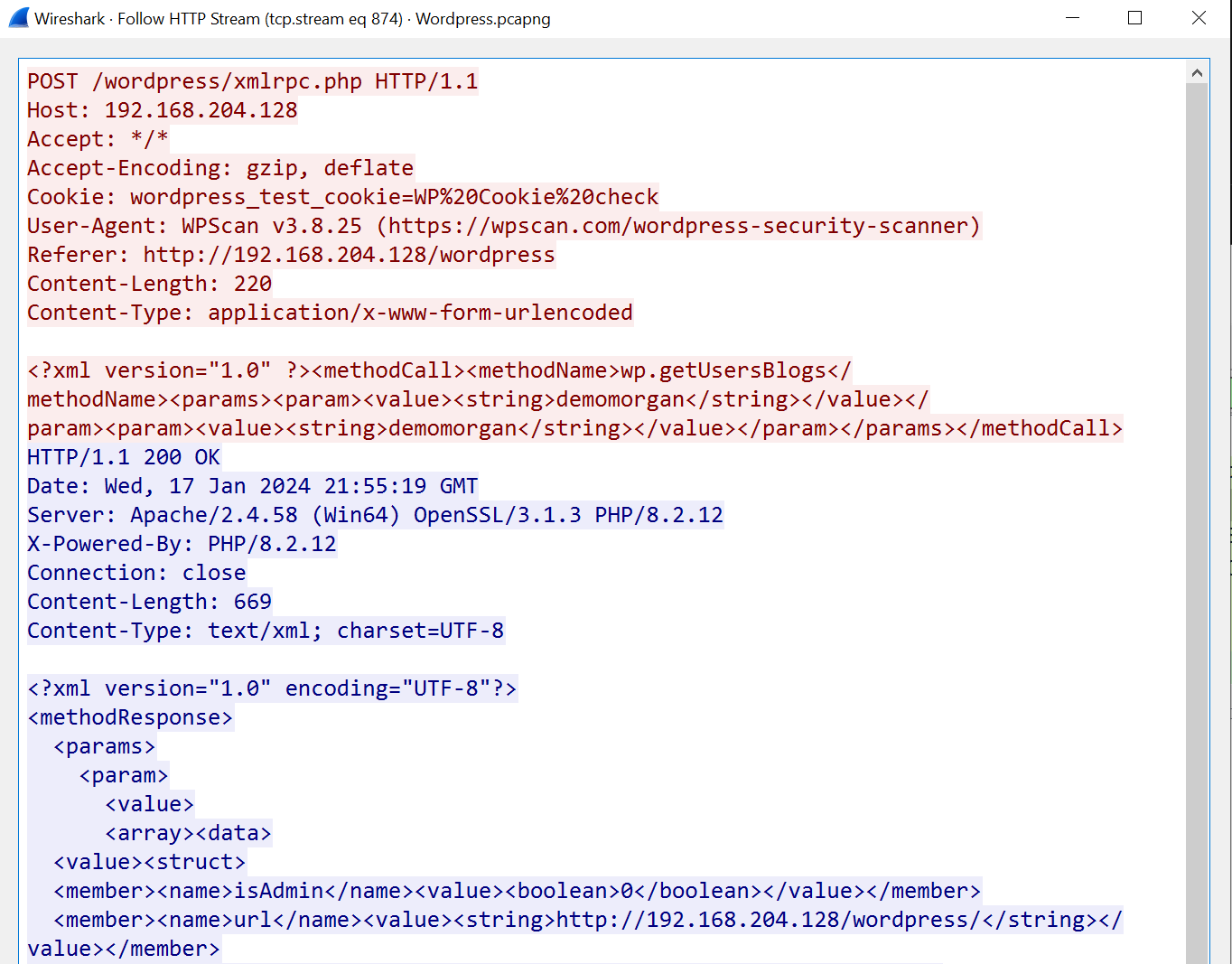Viewport: 1232px width, 964px height.
Task: Click the Date: Wed, 17 Jan 2024 line
Action: point(253,486)
